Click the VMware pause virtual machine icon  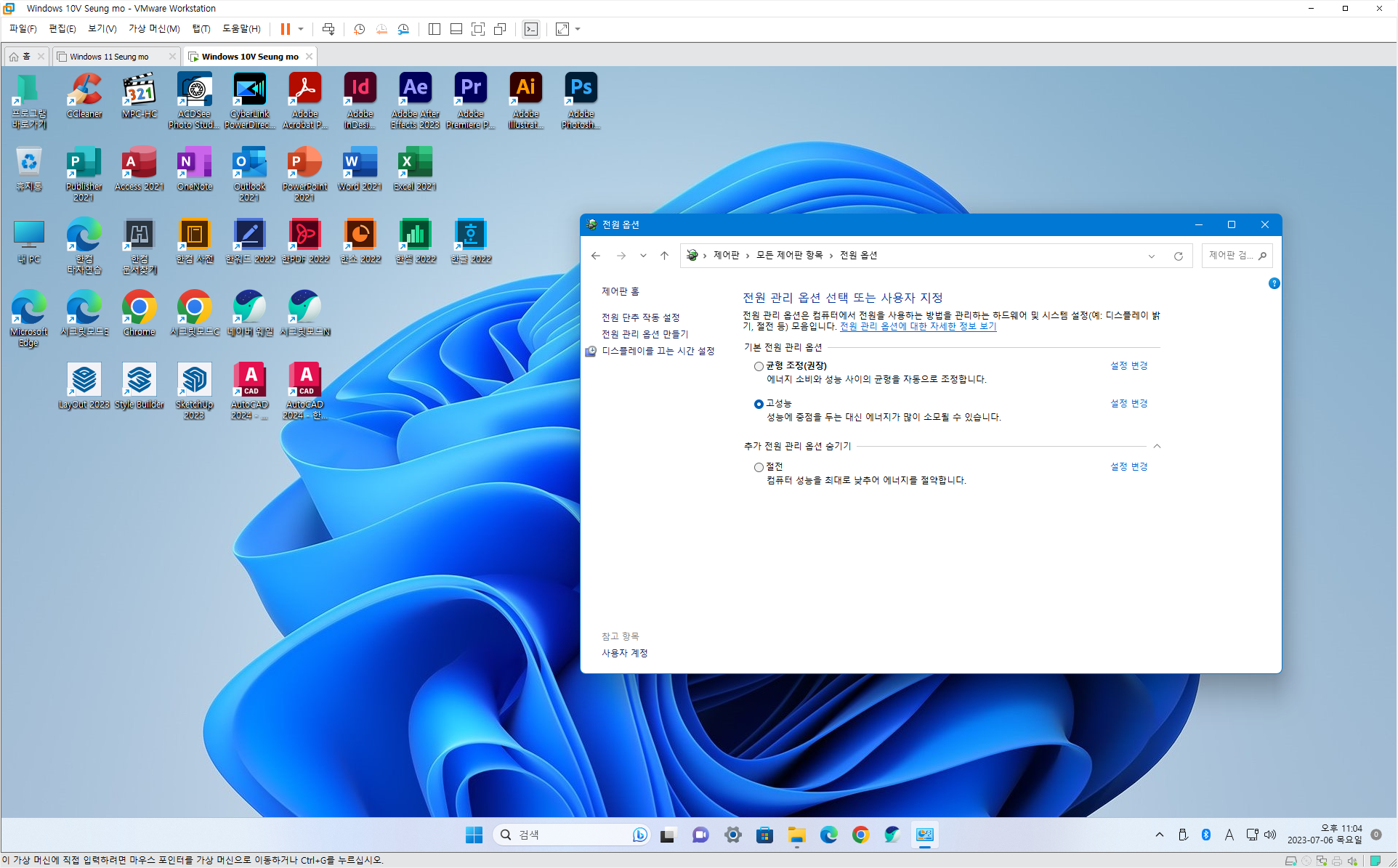(285, 29)
